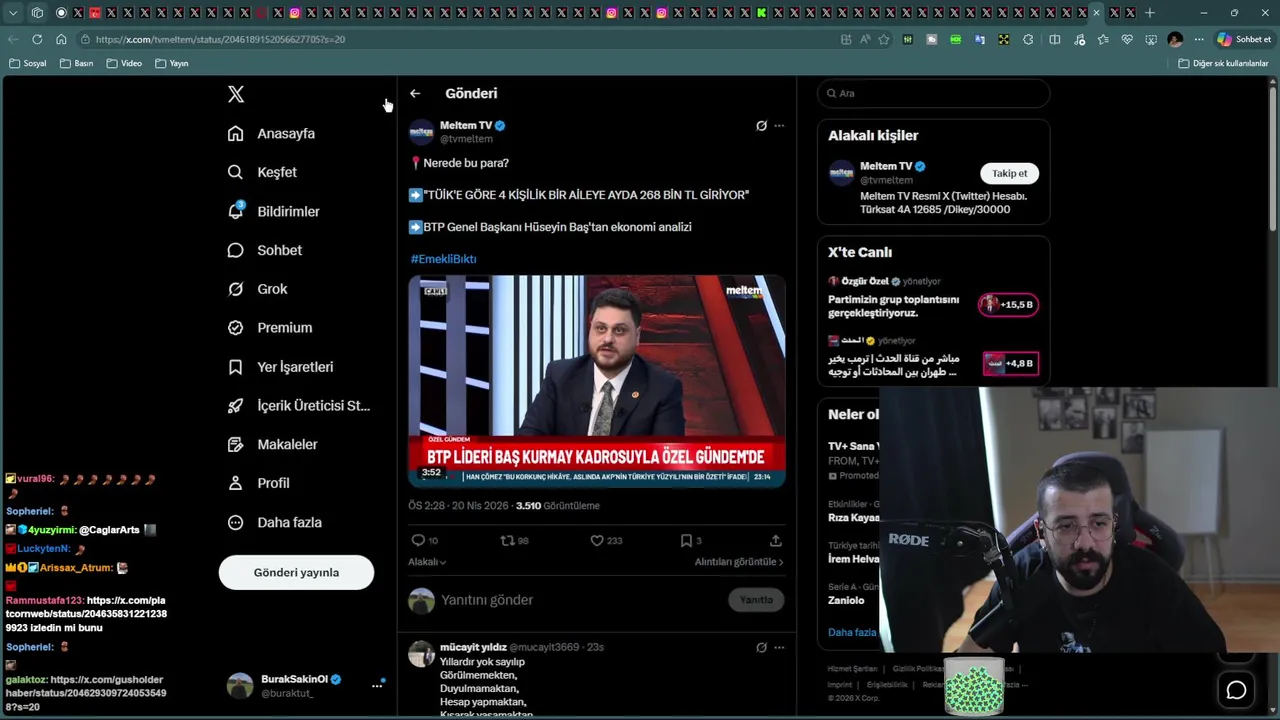Click the Yer İşaretleri bookmark icon in sidebar

coord(236,367)
